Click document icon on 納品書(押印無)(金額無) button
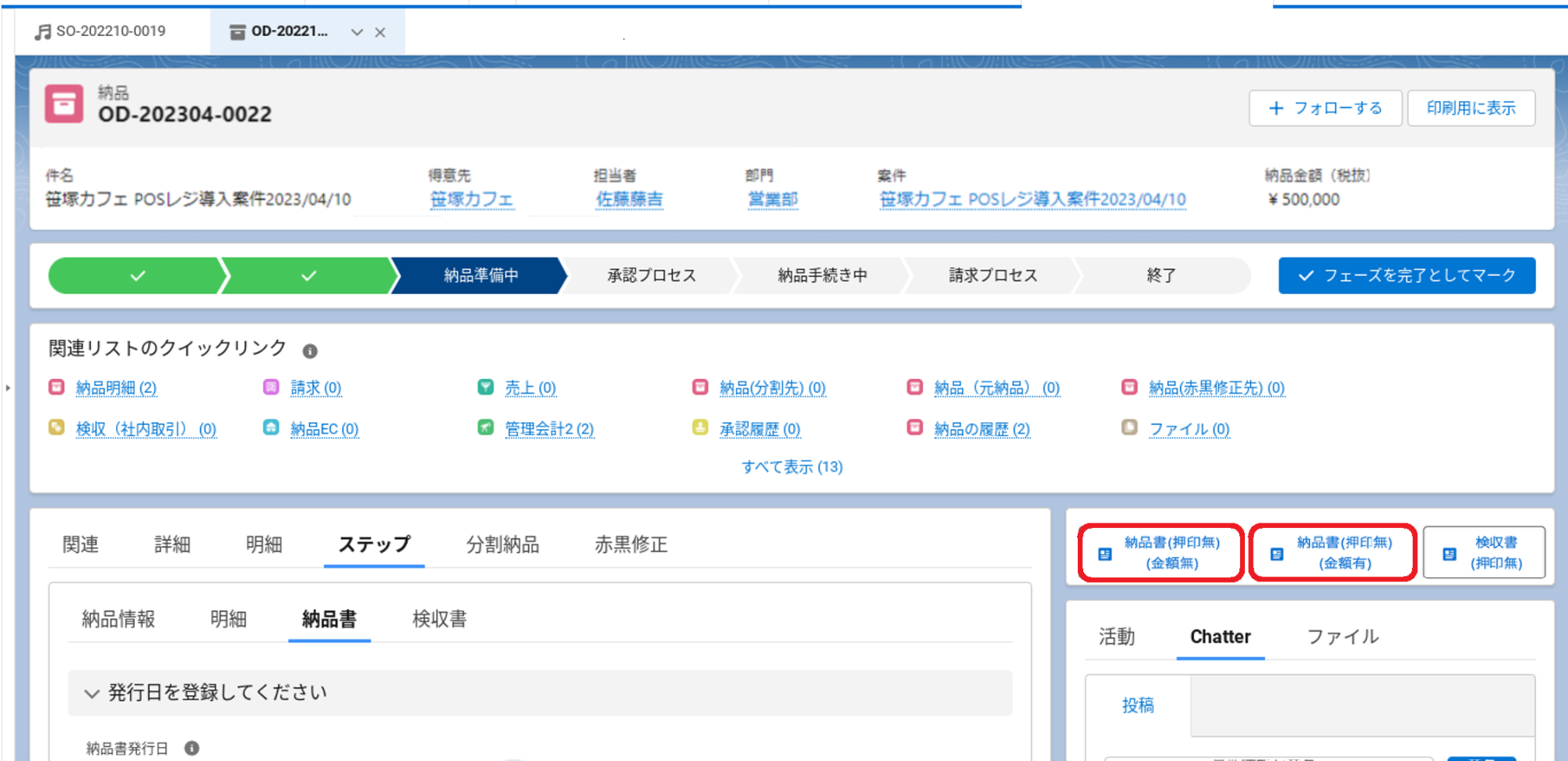This screenshot has width=1568, height=761. 1104,554
